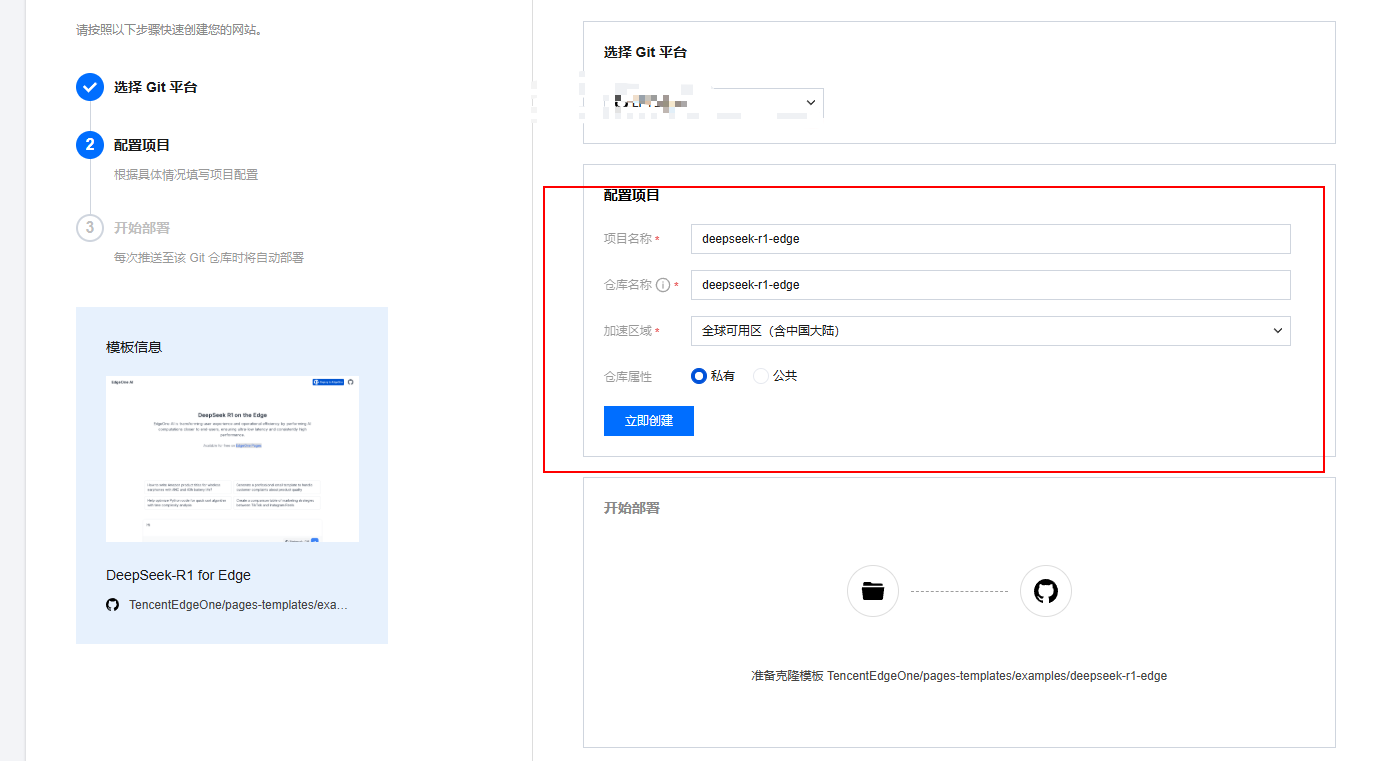Click the 每次推送至该 Git 仓库时将自动部署 description

click(209, 258)
